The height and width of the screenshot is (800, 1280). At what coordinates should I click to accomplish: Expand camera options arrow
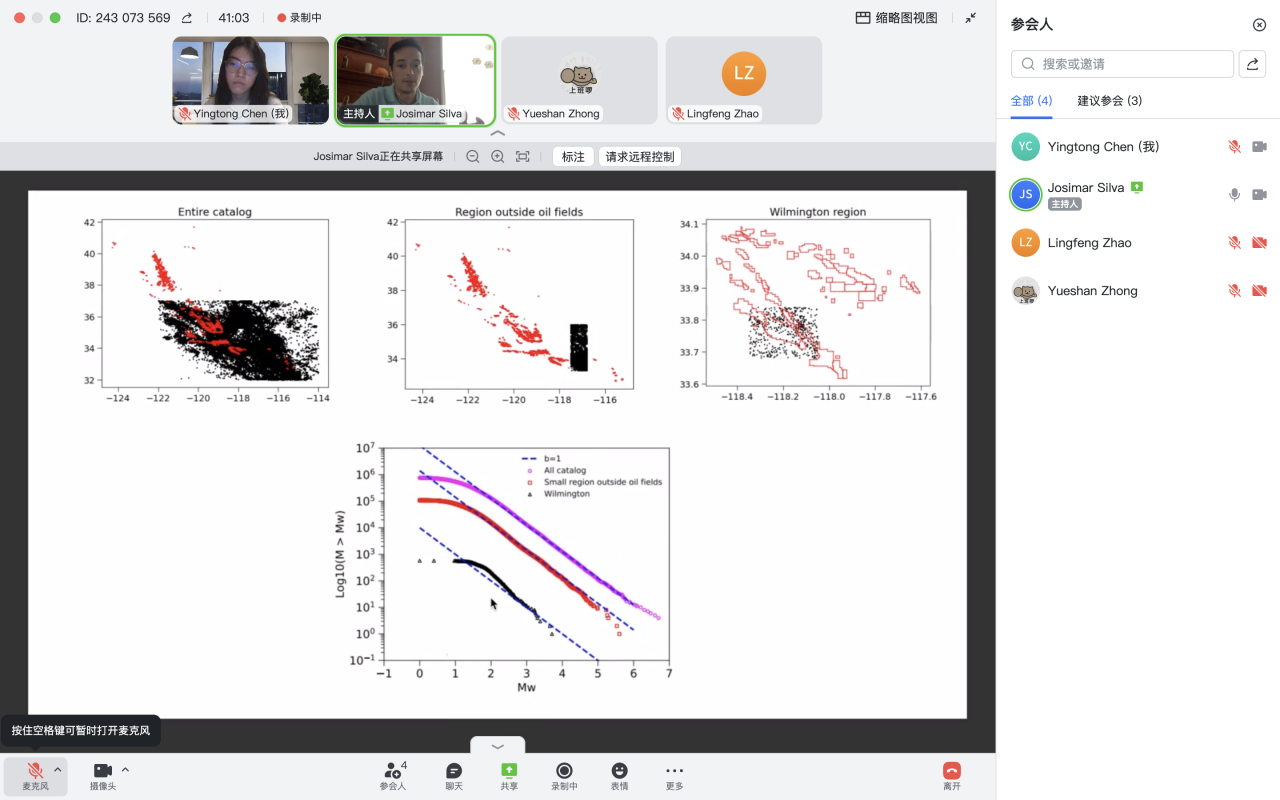(125, 769)
